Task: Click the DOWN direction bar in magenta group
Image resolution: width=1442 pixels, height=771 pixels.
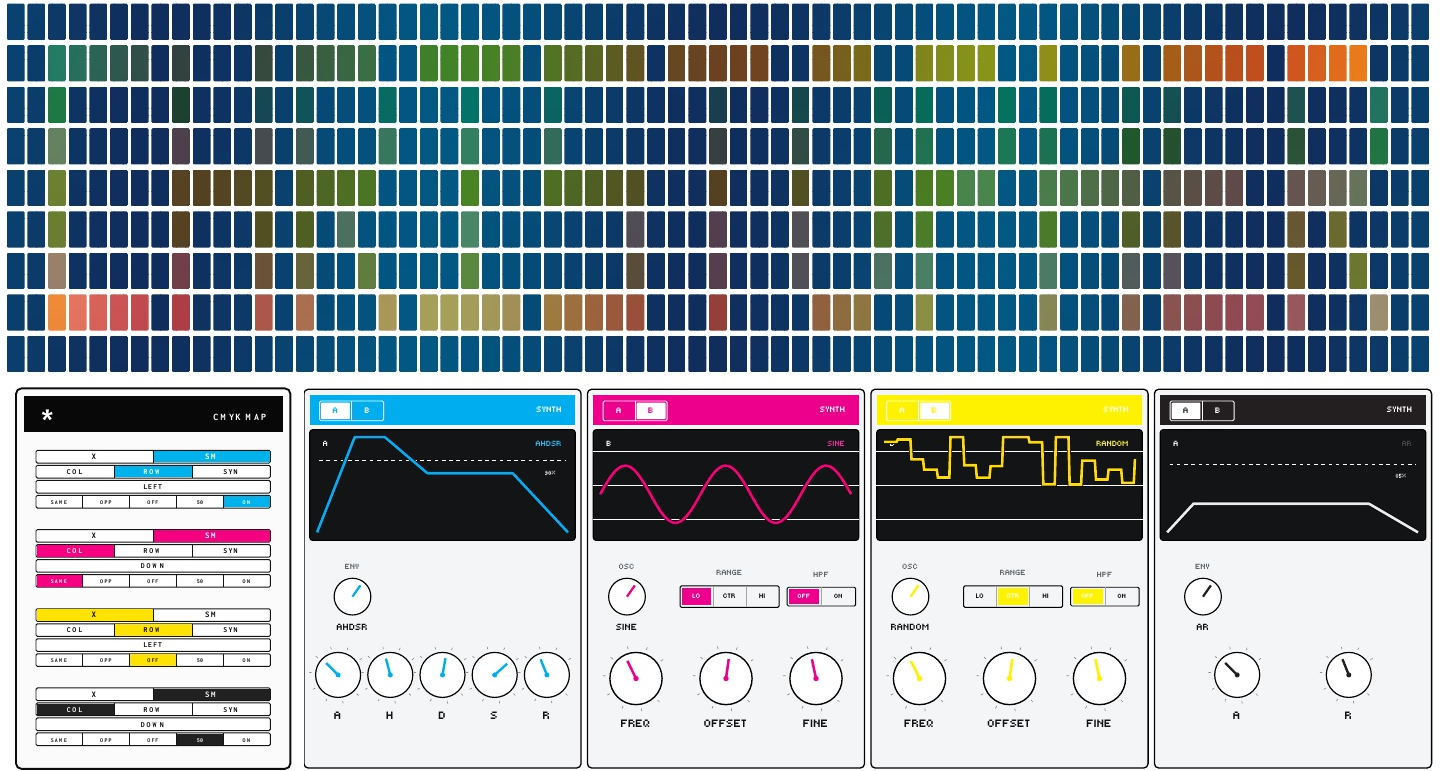Action: click(153, 565)
